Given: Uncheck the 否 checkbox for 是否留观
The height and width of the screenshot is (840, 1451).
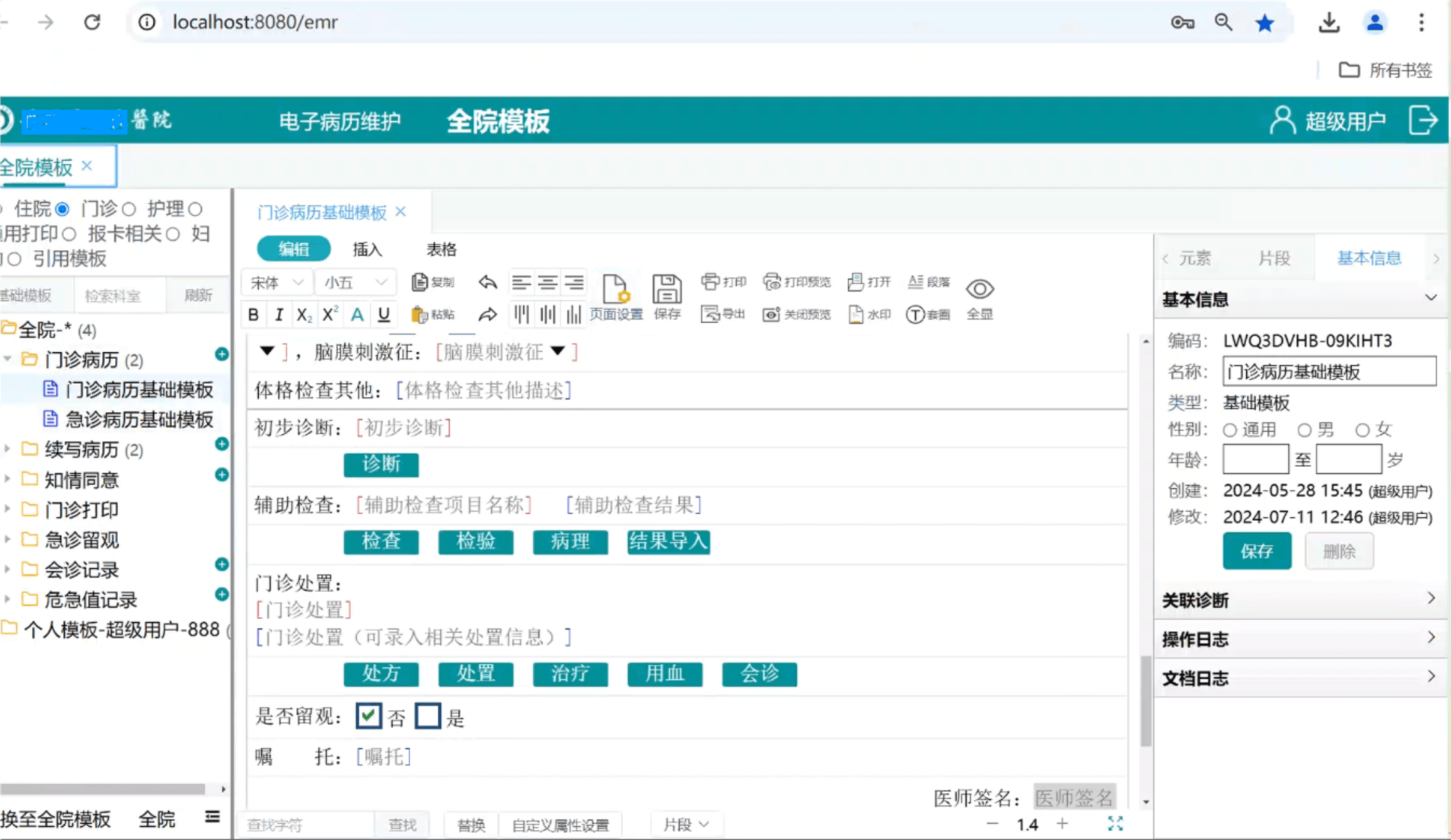Looking at the screenshot, I should (x=369, y=716).
